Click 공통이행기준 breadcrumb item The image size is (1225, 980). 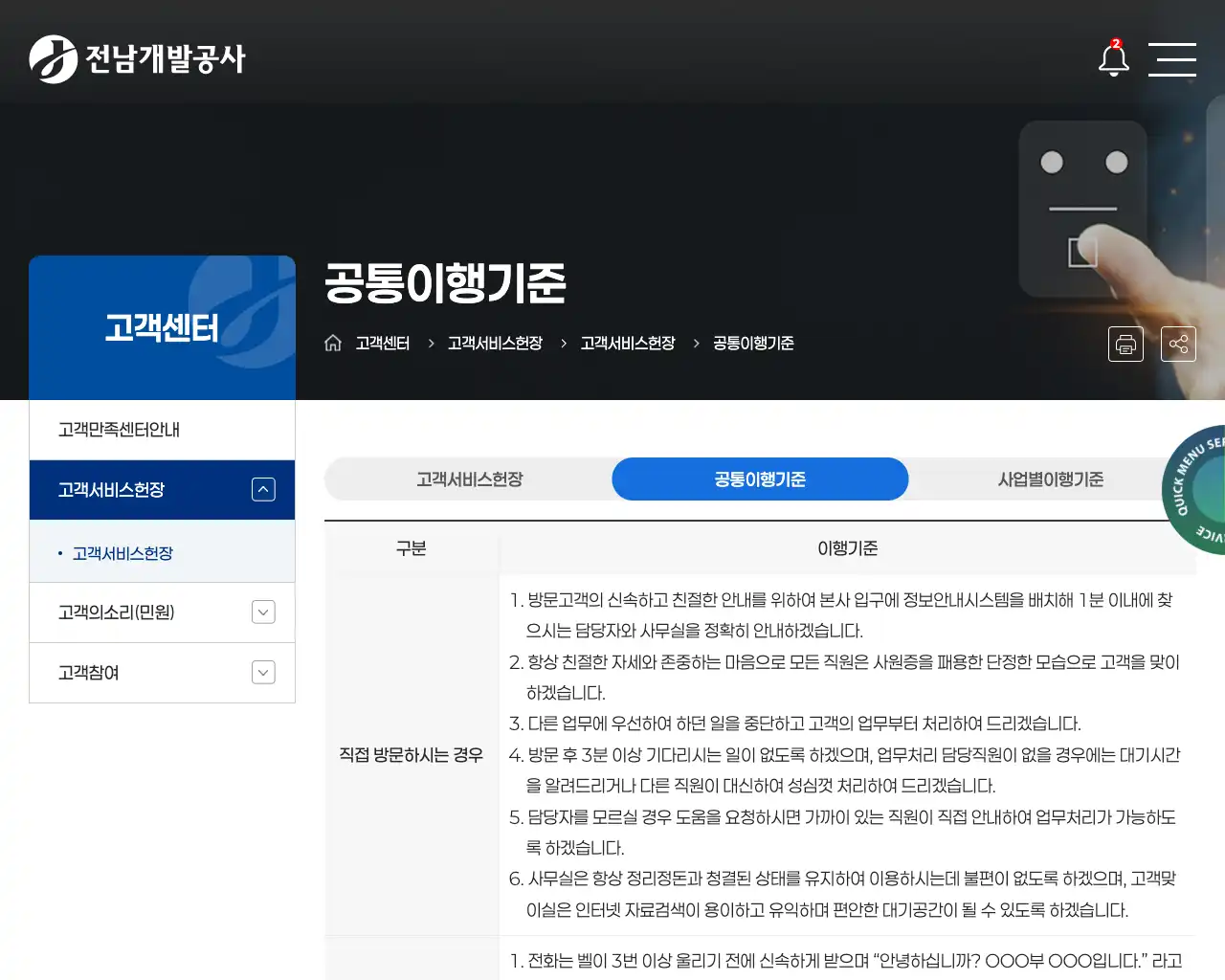coord(753,343)
